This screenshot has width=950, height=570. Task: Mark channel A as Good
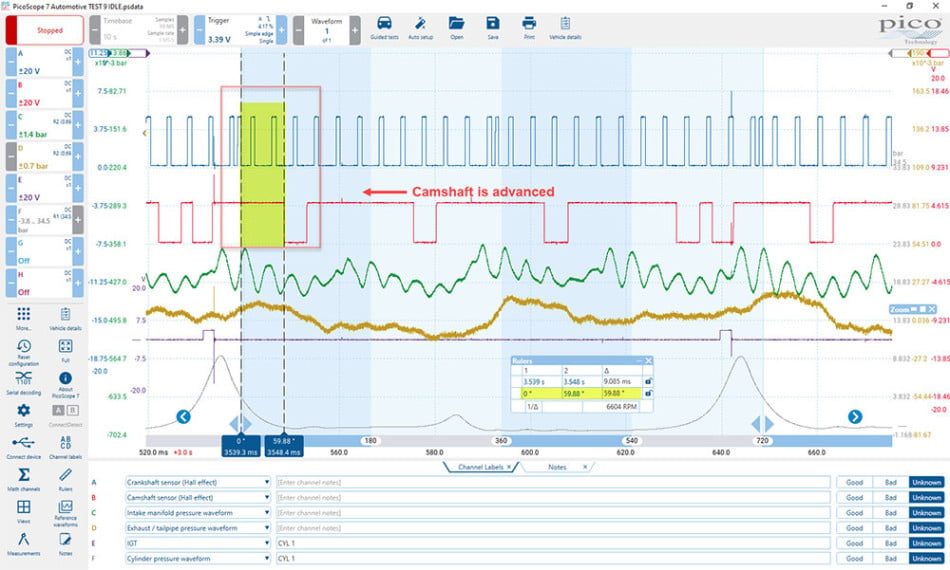click(854, 482)
